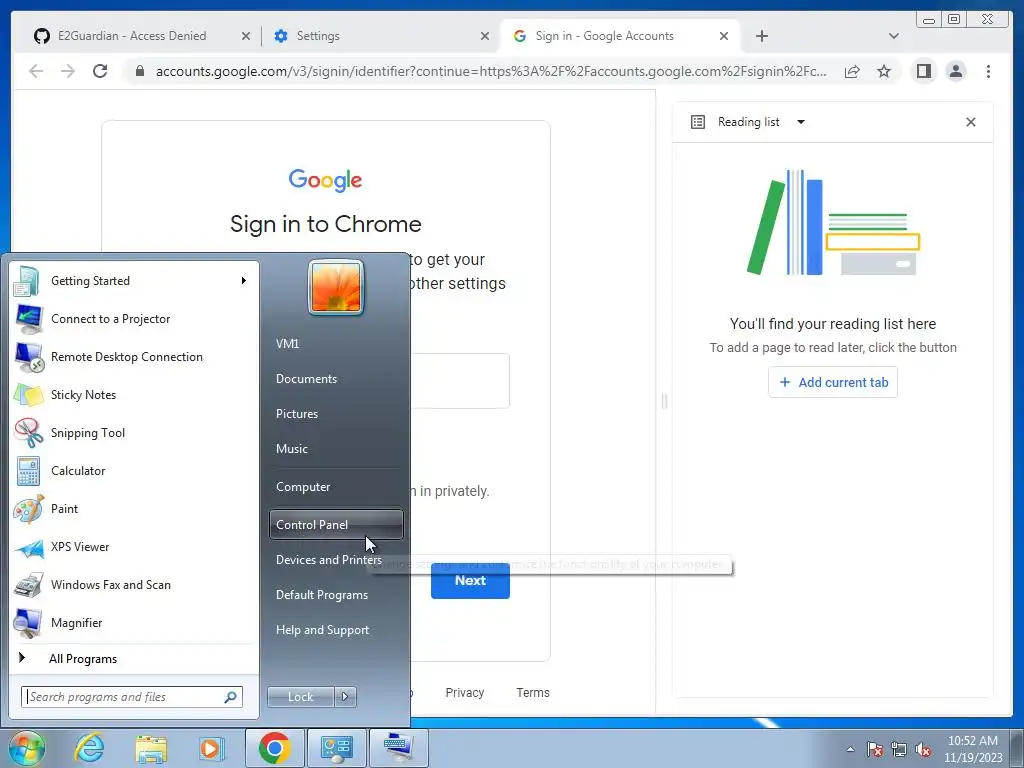Click the Chrome taskbar icon
1024x768 pixels.
tap(275, 748)
